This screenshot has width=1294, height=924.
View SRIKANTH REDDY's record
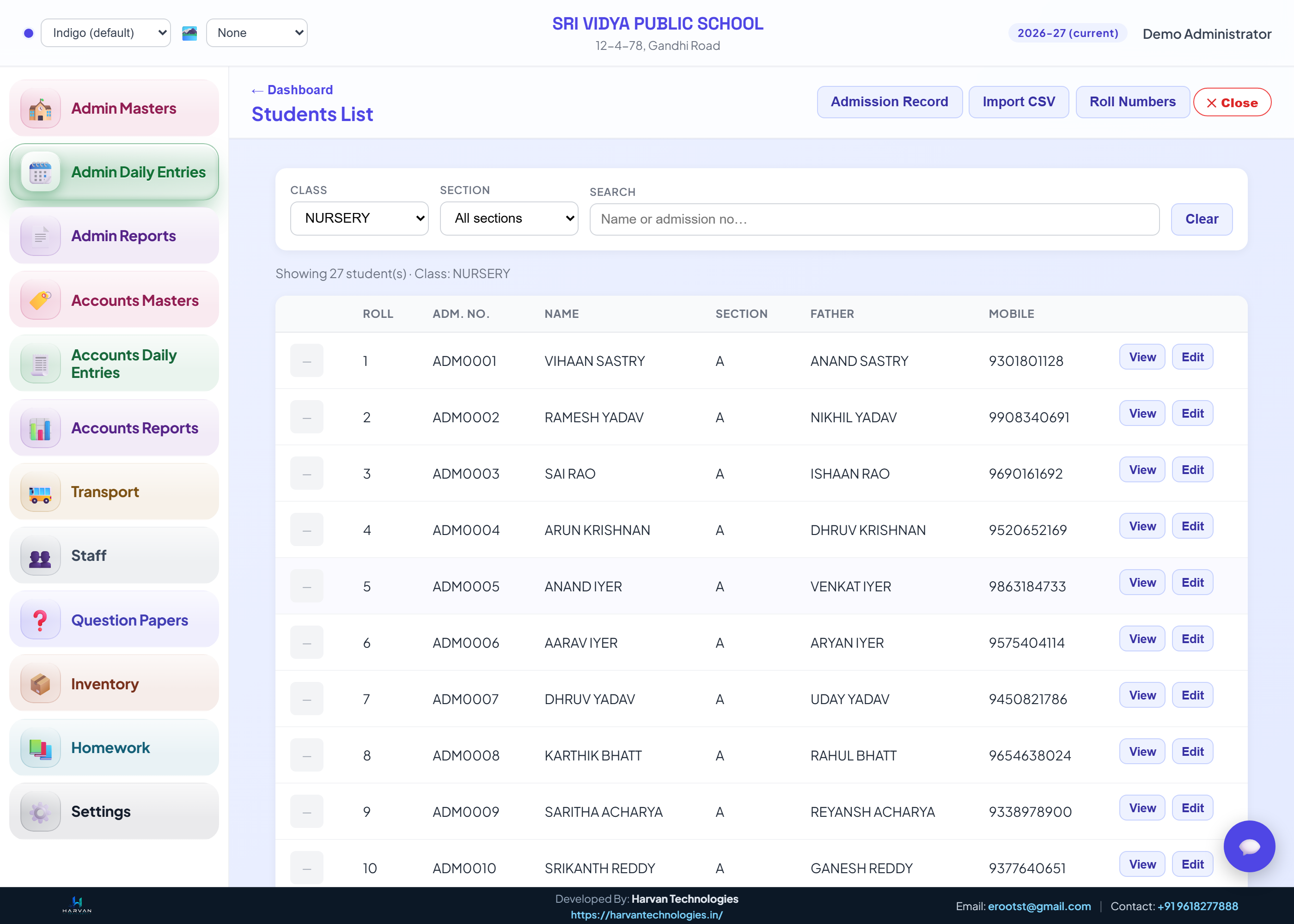click(x=1142, y=863)
